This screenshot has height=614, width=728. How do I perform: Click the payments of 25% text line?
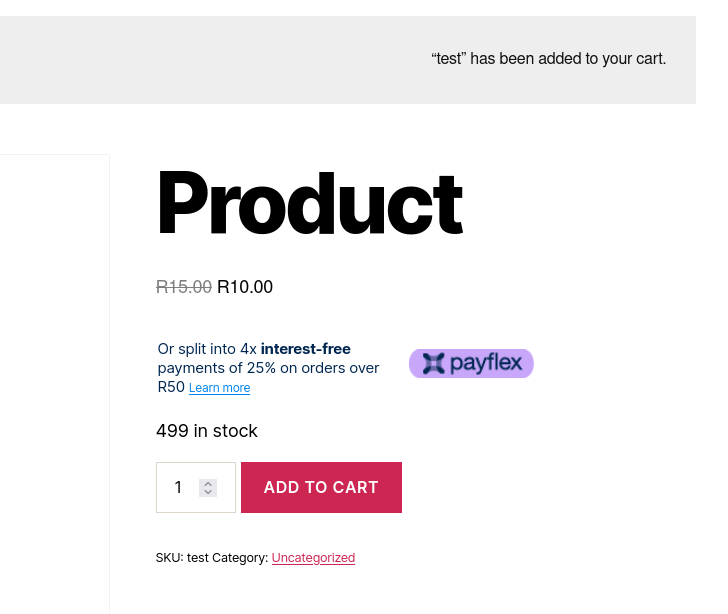tap(268, 368)
